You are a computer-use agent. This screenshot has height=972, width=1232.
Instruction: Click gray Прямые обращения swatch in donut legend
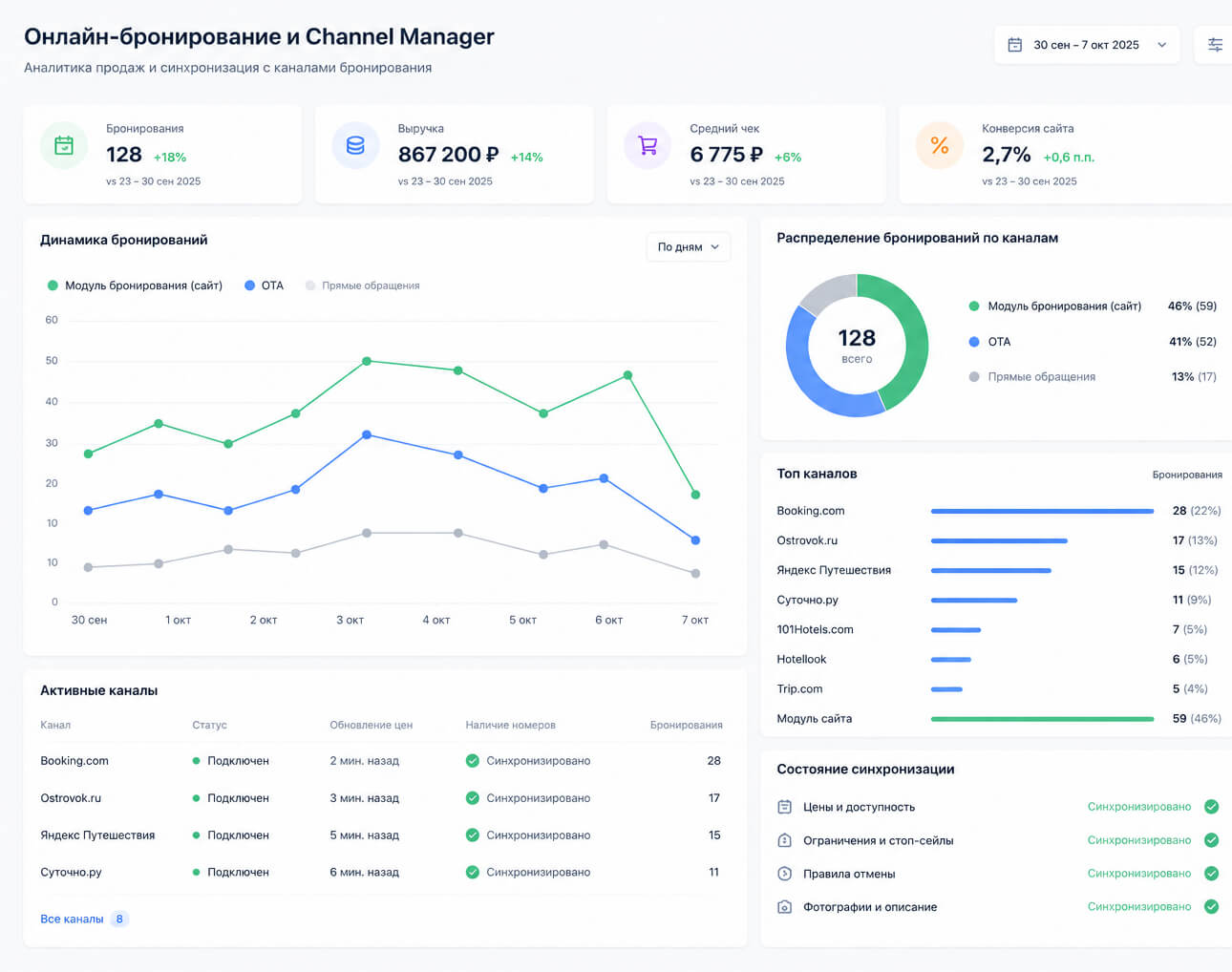[974, 377]
